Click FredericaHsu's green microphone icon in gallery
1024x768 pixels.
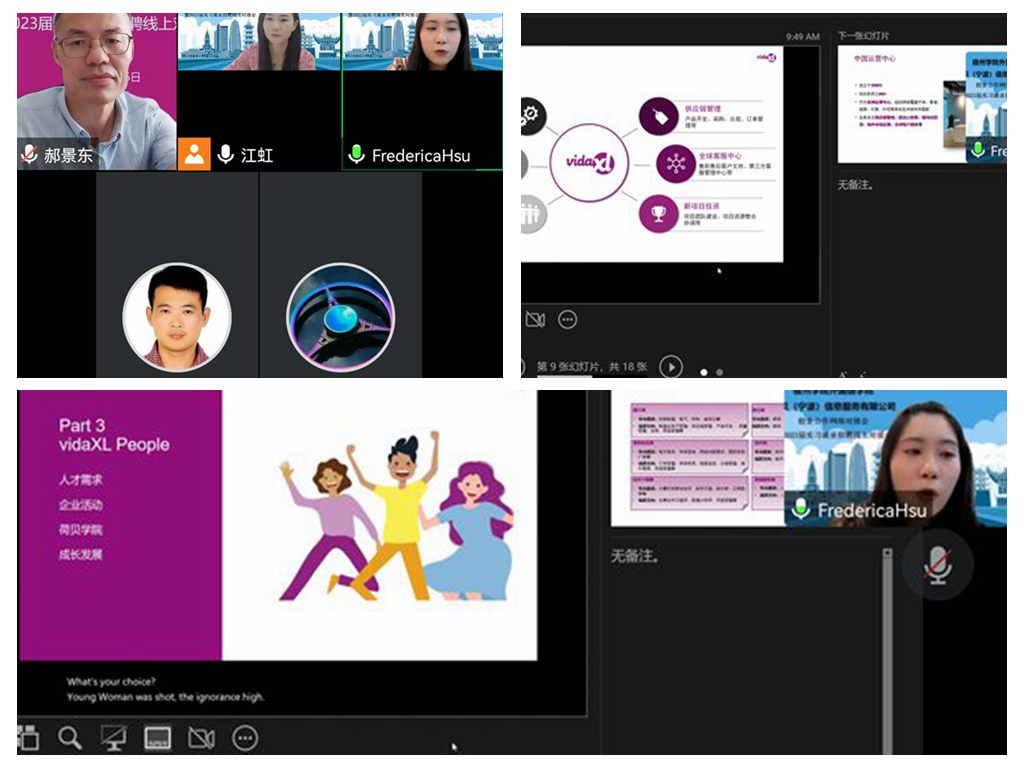pos(356,155)
